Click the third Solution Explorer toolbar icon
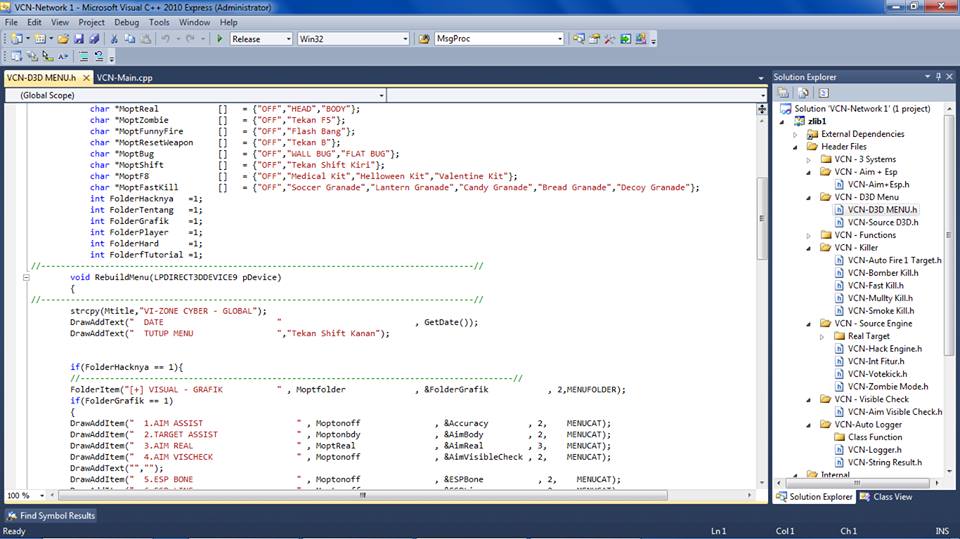The height and width of the screenshot is (539, 960). [x=823, y=92]
